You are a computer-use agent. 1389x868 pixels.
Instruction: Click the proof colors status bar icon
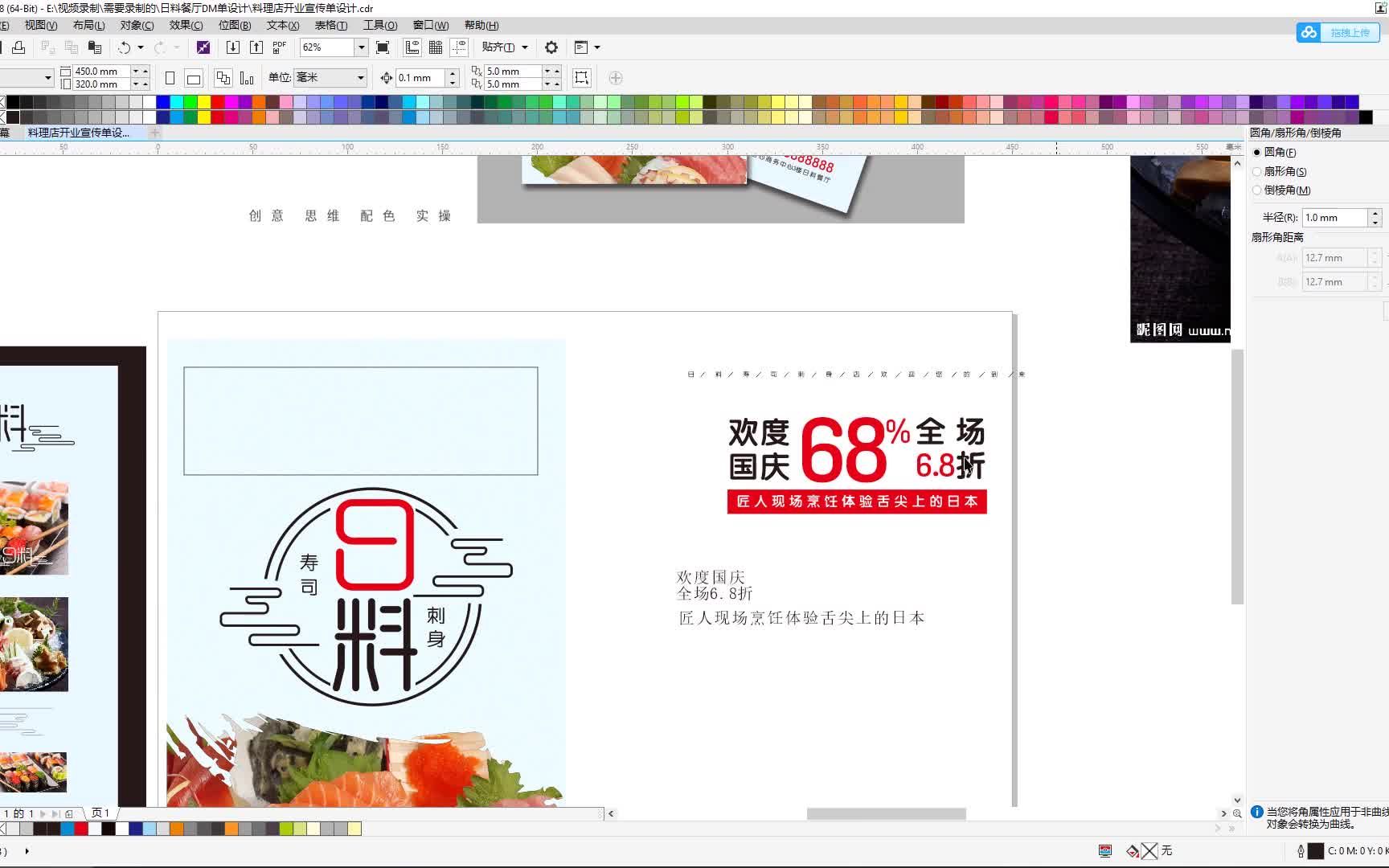pyautogui.click(x=1105, y=850)
